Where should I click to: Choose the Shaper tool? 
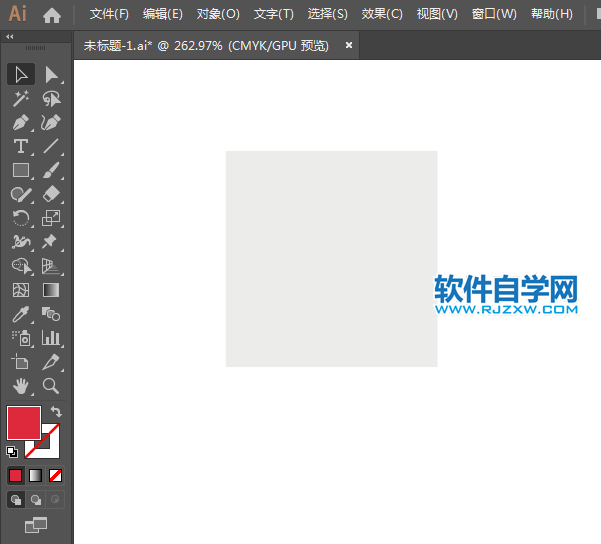point(21,194)
